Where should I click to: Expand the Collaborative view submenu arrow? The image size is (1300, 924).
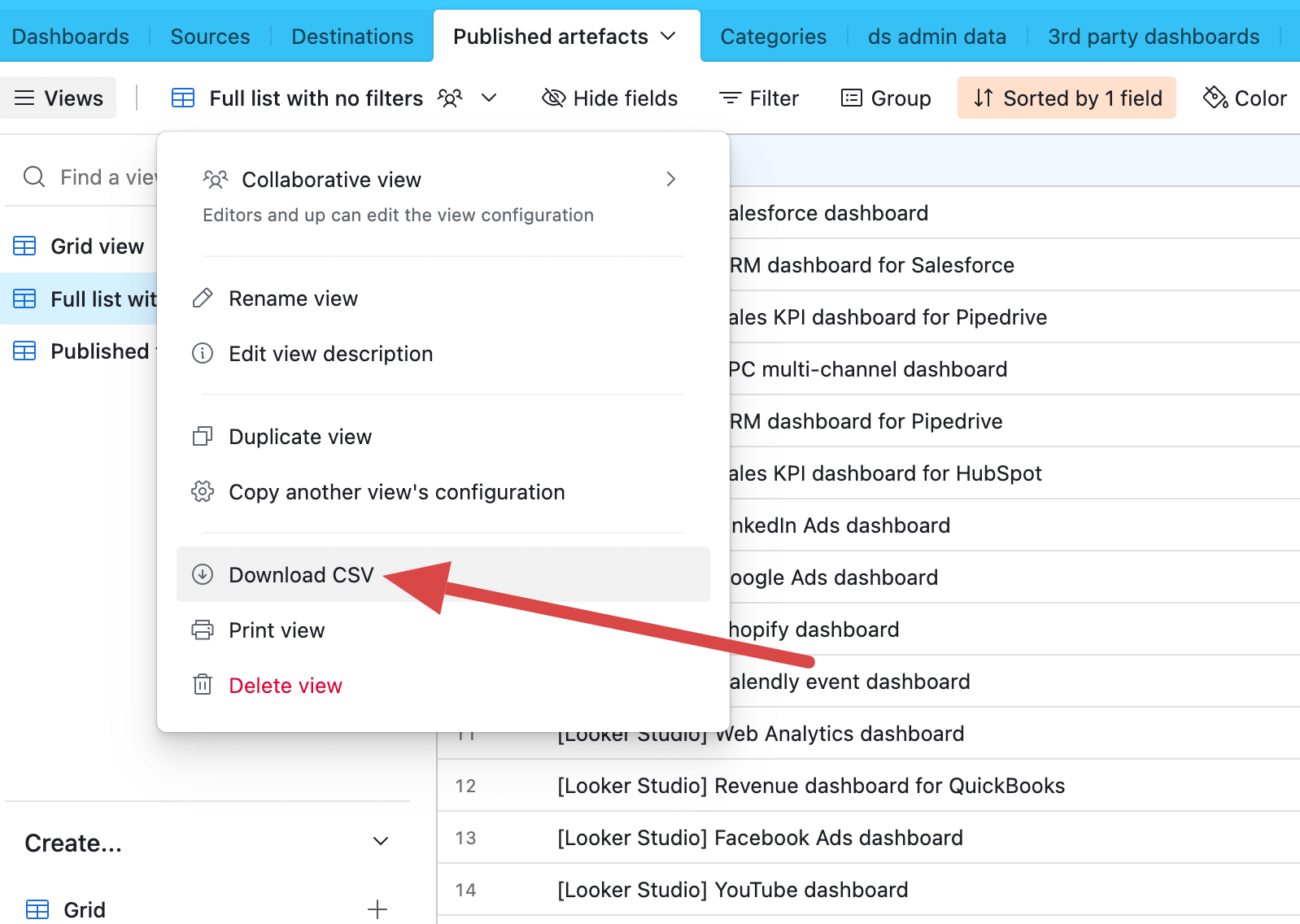(670, 179)
